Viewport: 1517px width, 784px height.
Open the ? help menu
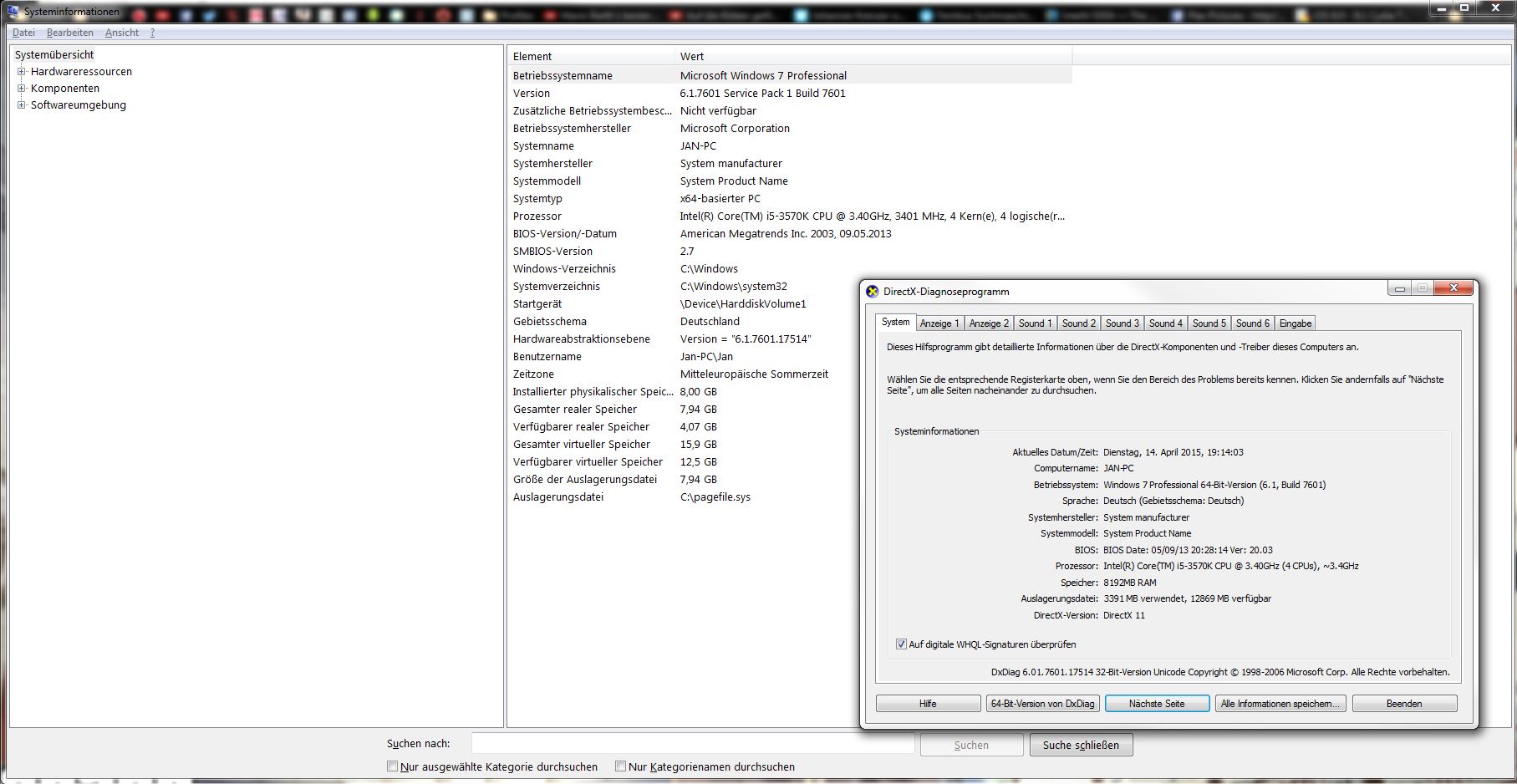tap(152, 33)
